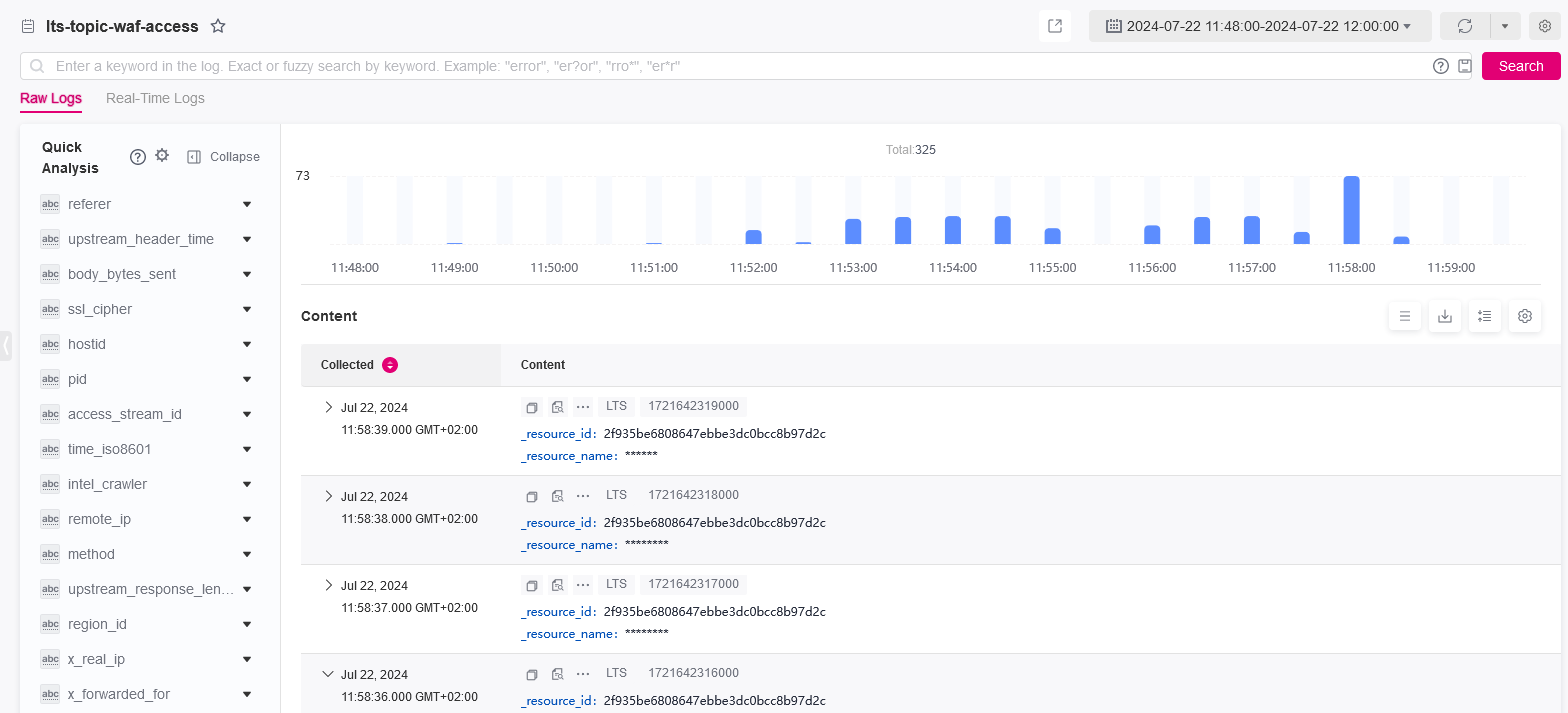Expand the remote_ip field dropdown
Image resolution: width=1568 pixels, height=713 pixels.
[x=247, y=519]
